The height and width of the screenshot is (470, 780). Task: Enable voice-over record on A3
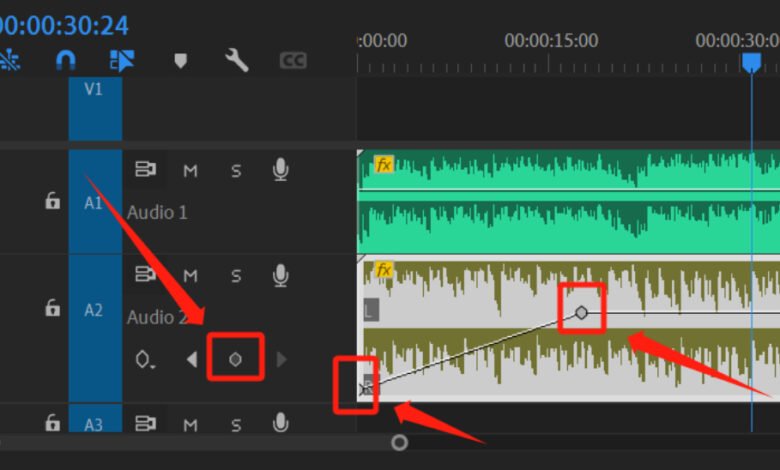click(x=281, y=422)
